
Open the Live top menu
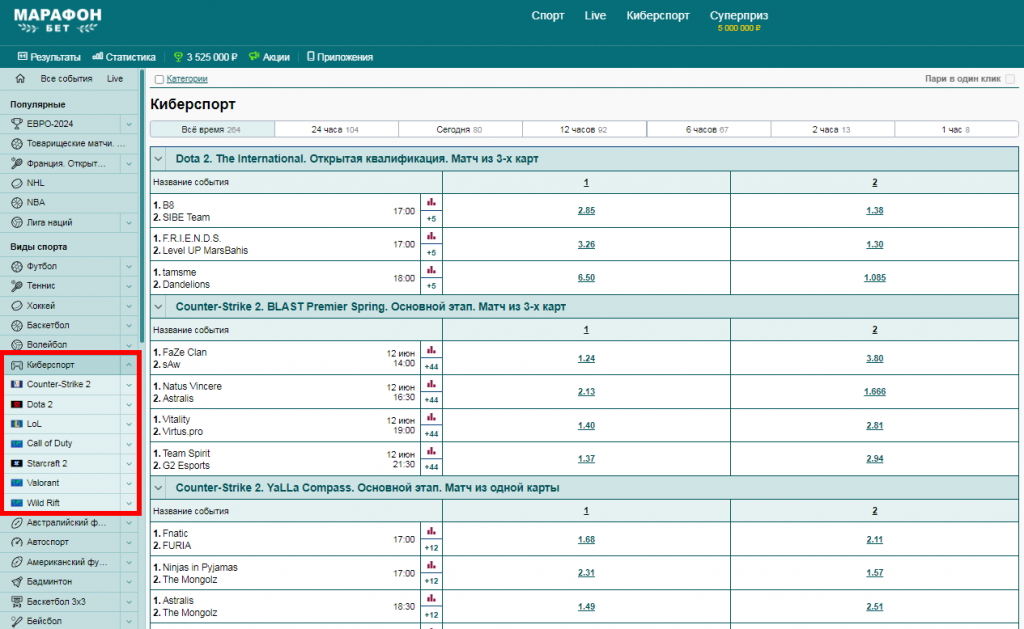click(595, 16)
